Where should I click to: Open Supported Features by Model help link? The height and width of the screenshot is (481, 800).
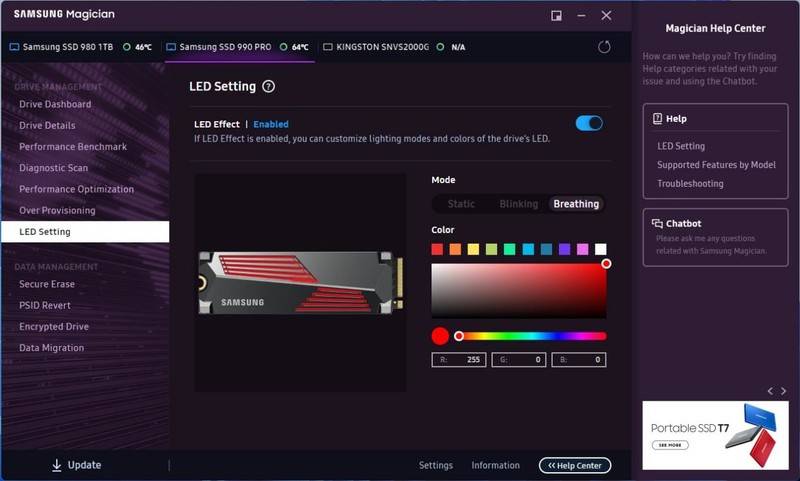(x=716, y=165)
